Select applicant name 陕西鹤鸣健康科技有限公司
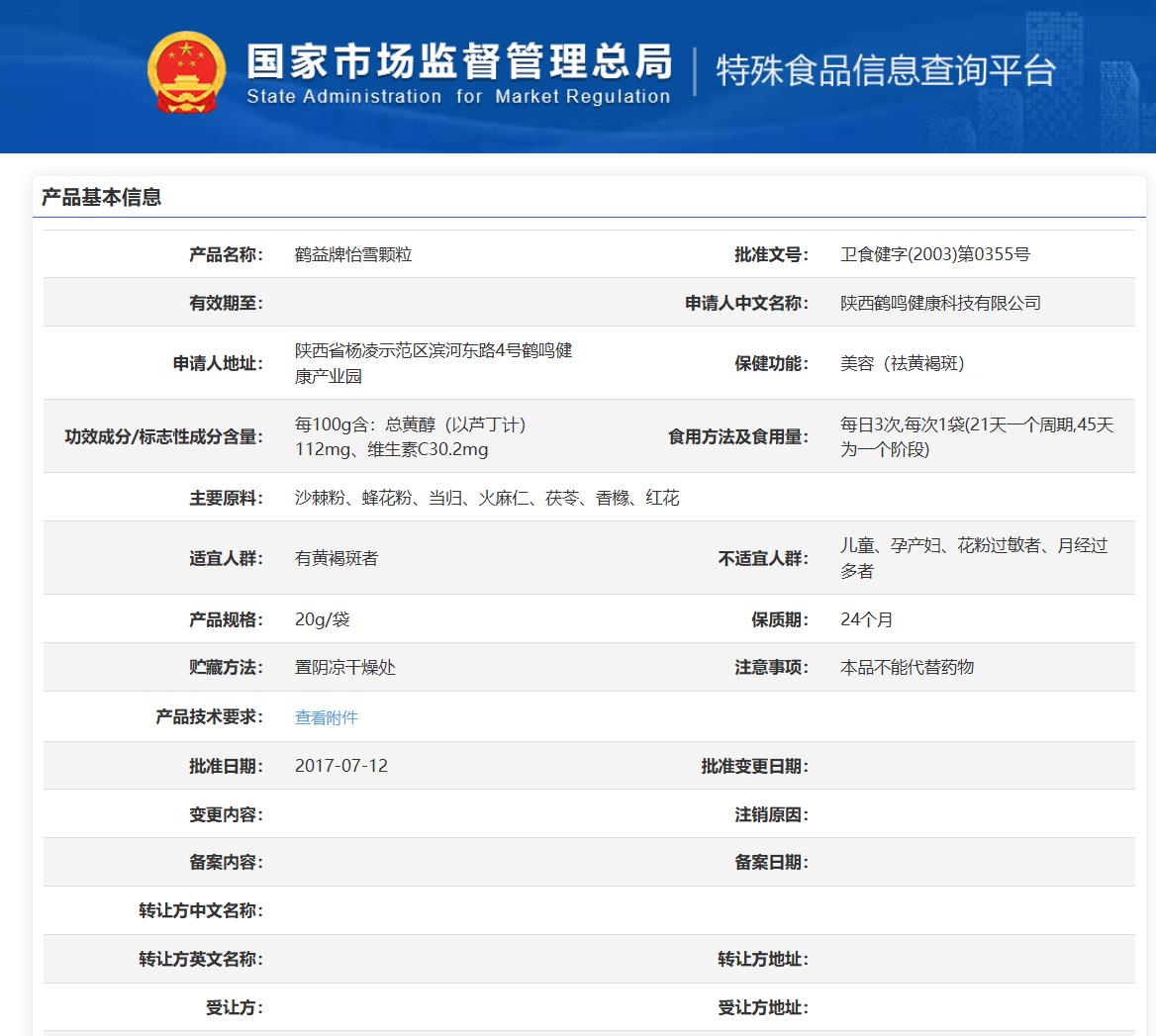 tap(940, 303)
